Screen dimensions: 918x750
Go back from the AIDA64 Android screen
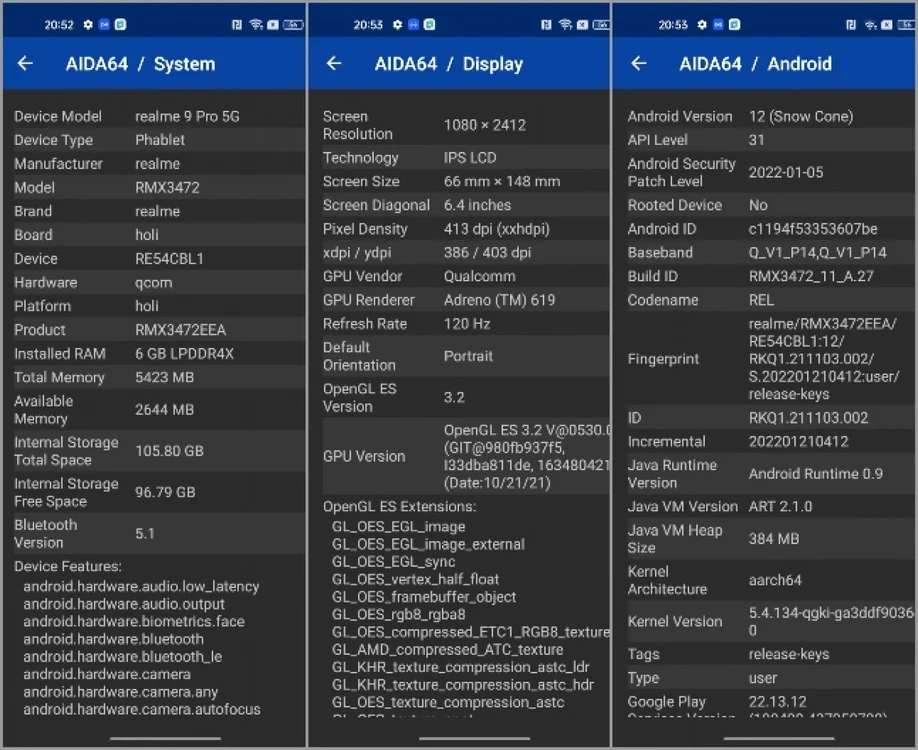[639, 63]
